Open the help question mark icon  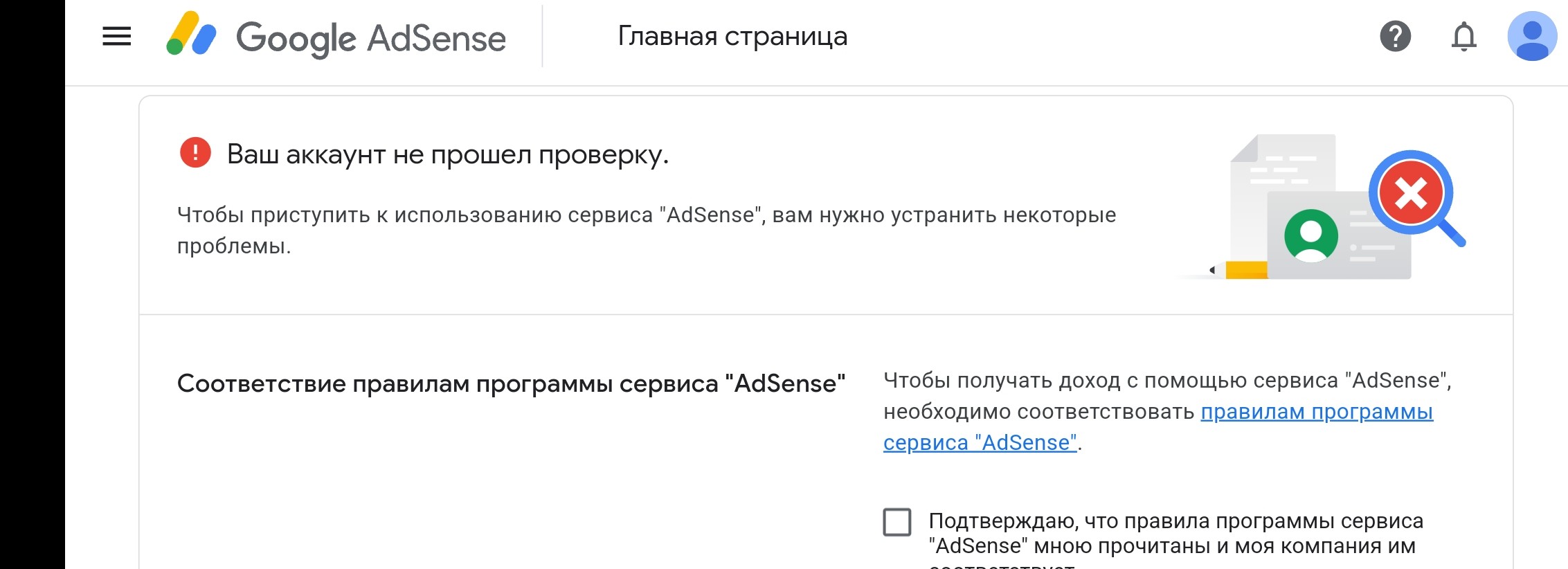click(1395, 36)
